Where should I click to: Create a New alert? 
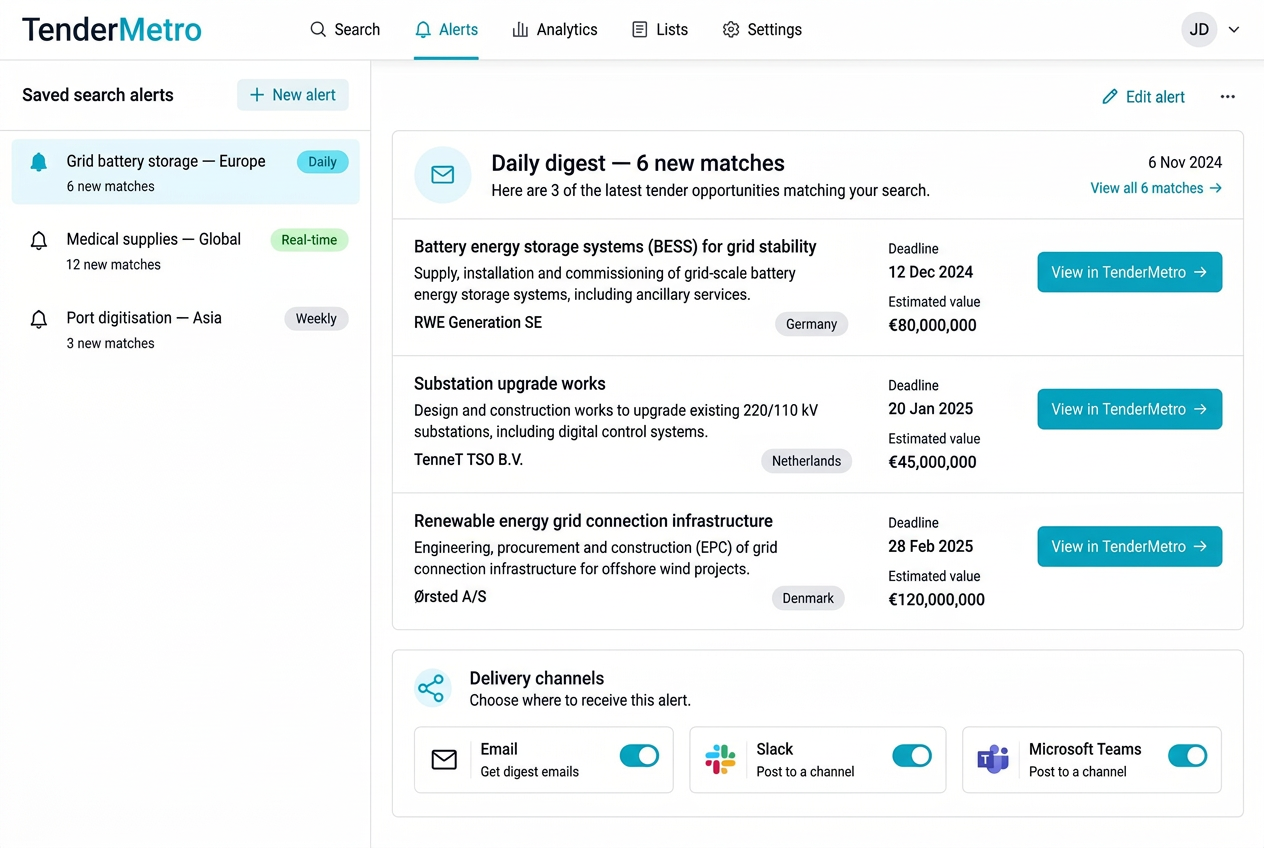pyautogui.click(x=293, y=95)
